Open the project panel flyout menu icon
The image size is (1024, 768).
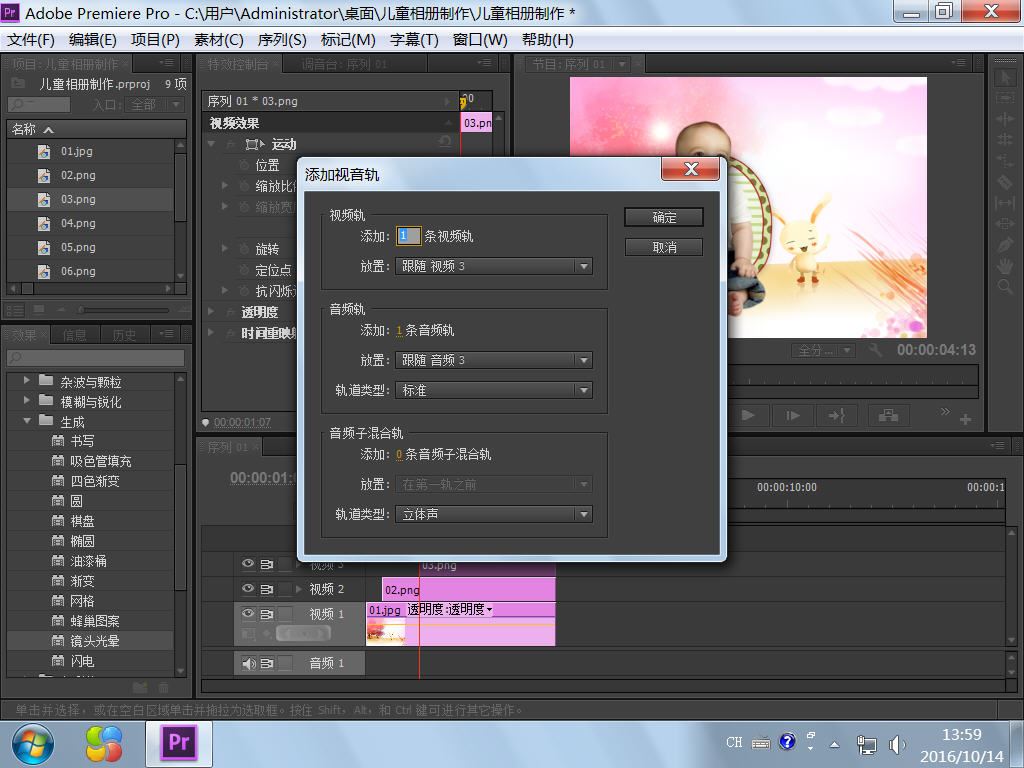(x=167, y=63)
